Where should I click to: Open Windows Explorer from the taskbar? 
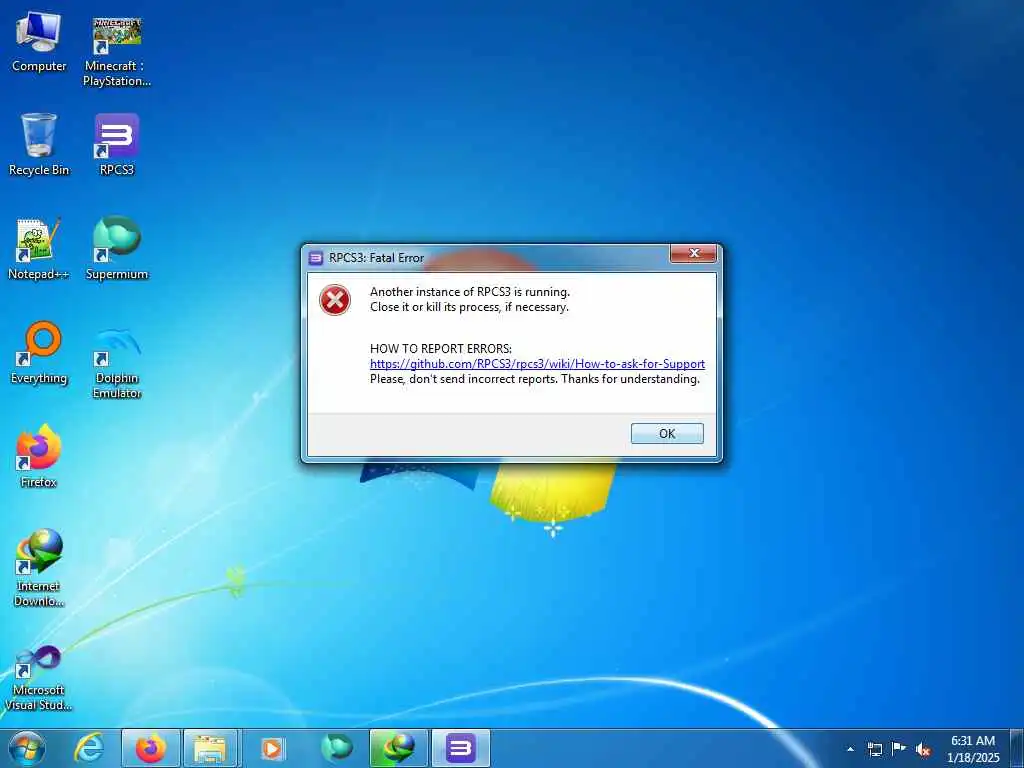pos(210,748)
